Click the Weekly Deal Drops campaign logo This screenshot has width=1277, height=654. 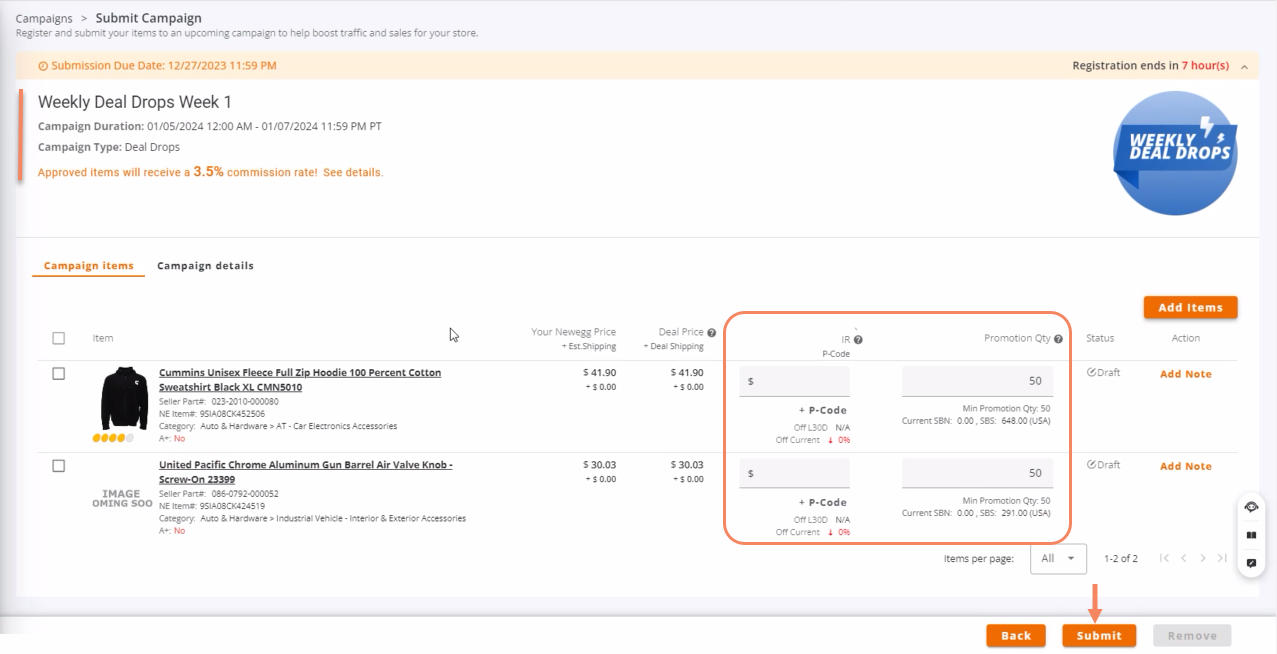click(1175, 153)
